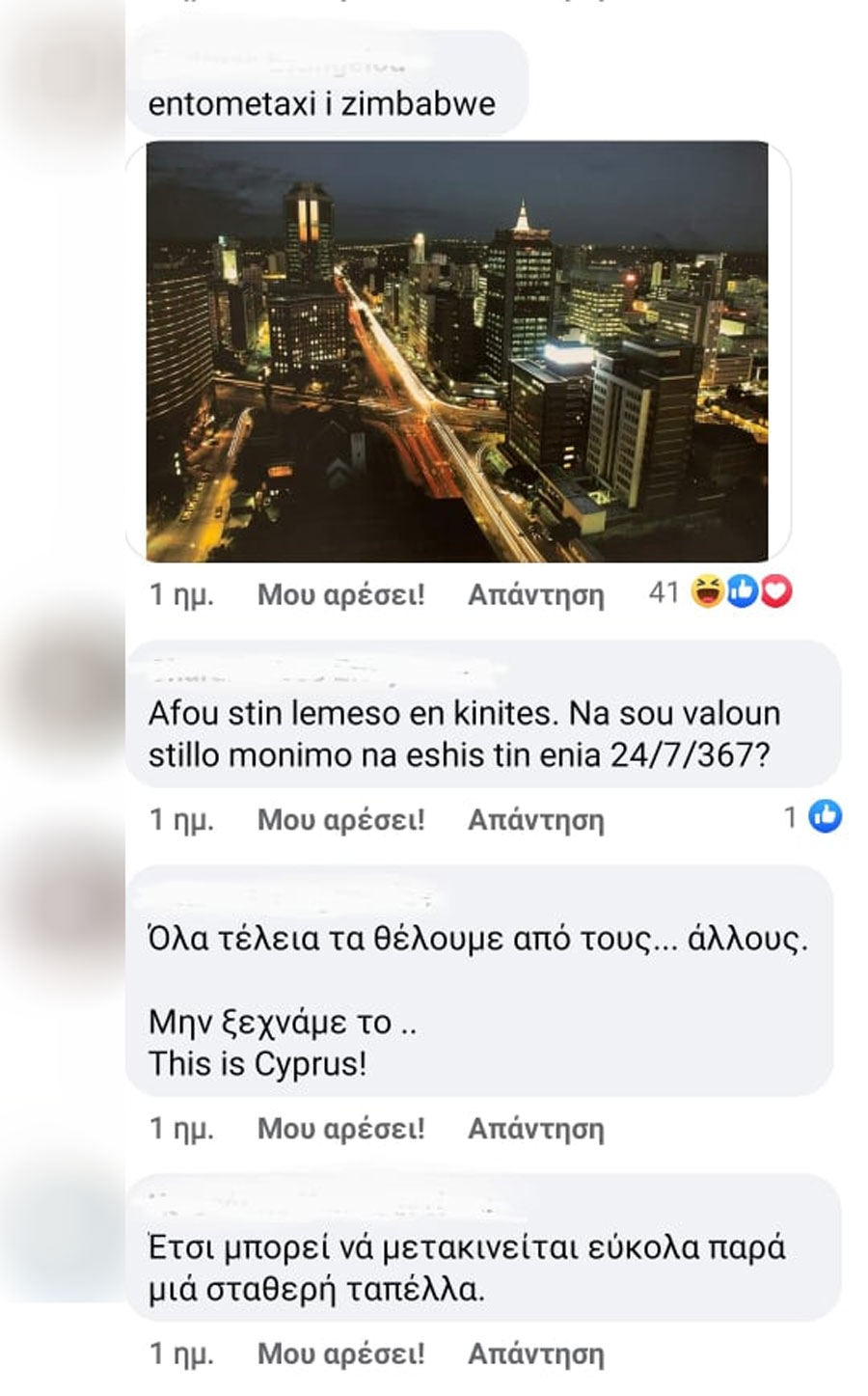The width and height of the screenshot is (868, 1396).
Task: Reply to the 'This is Cyprus!' comment
Action: click(x=536, y=1129)
